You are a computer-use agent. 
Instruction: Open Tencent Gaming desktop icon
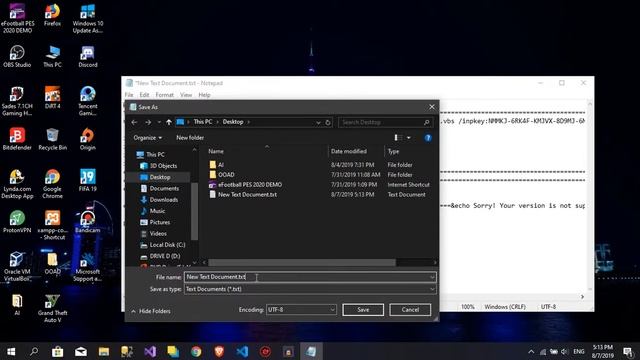(88, 101)
